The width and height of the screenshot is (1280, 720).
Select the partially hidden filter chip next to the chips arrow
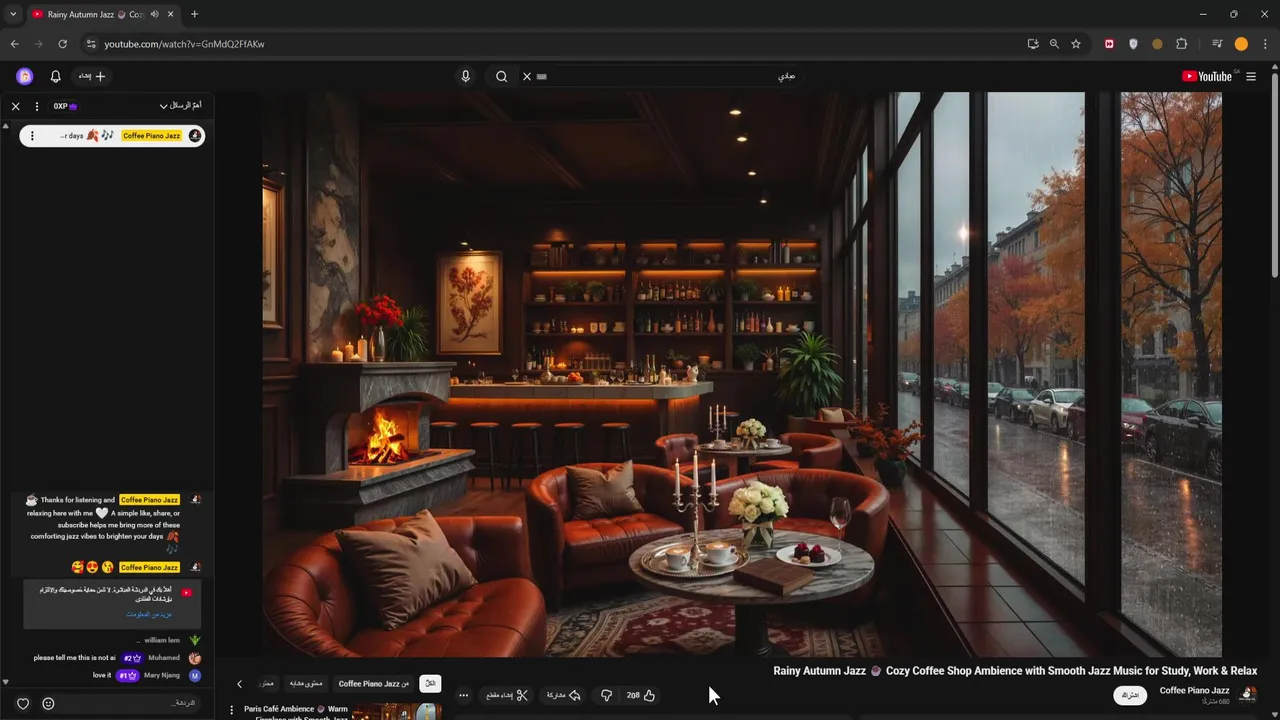266,684
